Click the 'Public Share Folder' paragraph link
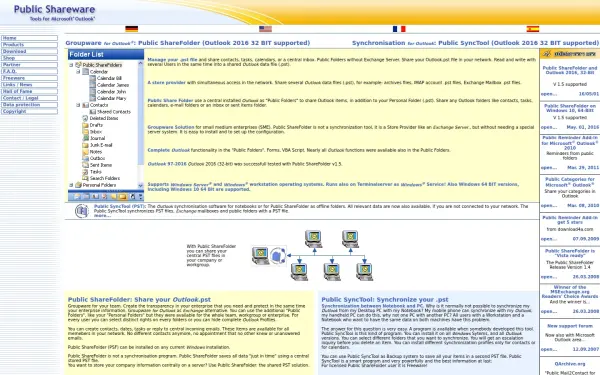Screen dimensions: 600x375 (x=170, y=101)
